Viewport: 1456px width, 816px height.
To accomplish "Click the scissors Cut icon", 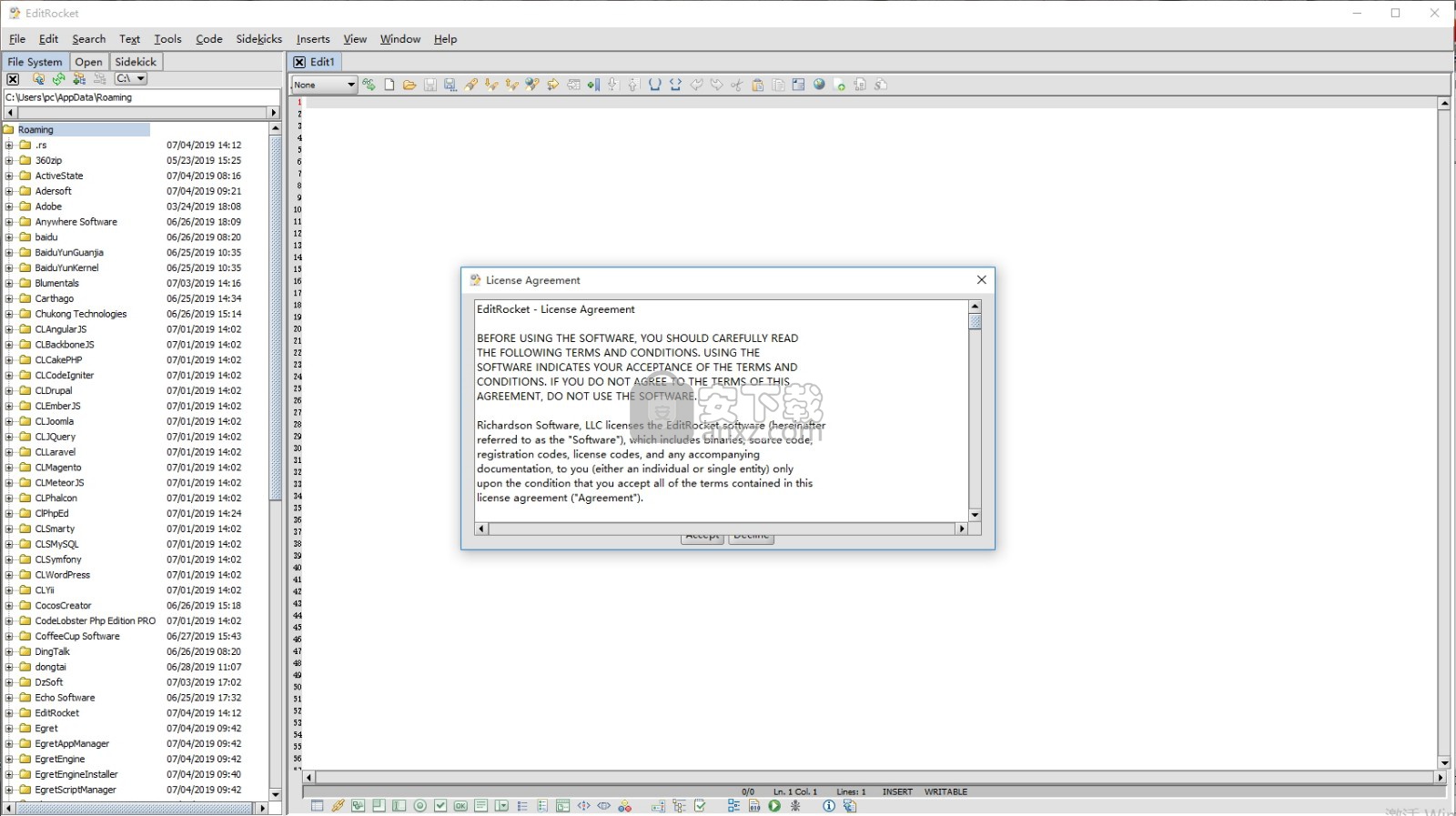I will 737,85.
